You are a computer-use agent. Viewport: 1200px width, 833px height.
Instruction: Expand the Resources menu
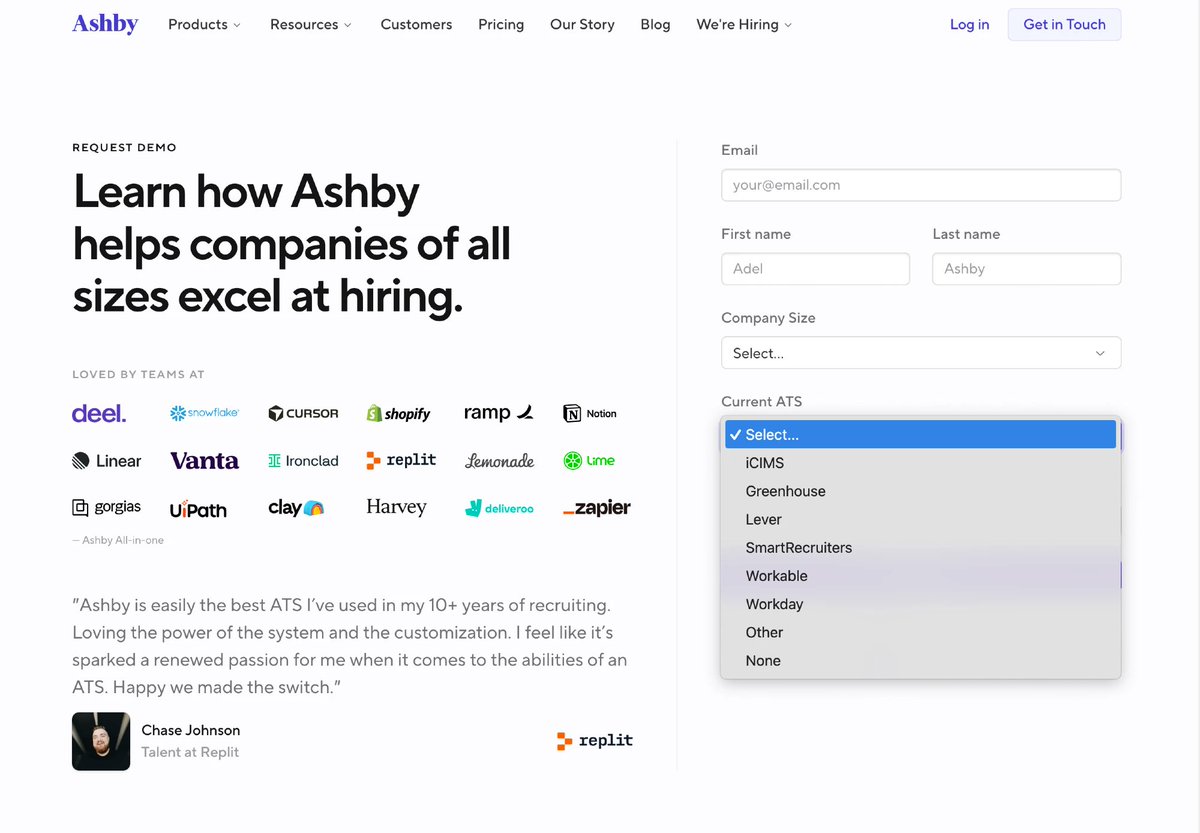click(x=310, y=24)
